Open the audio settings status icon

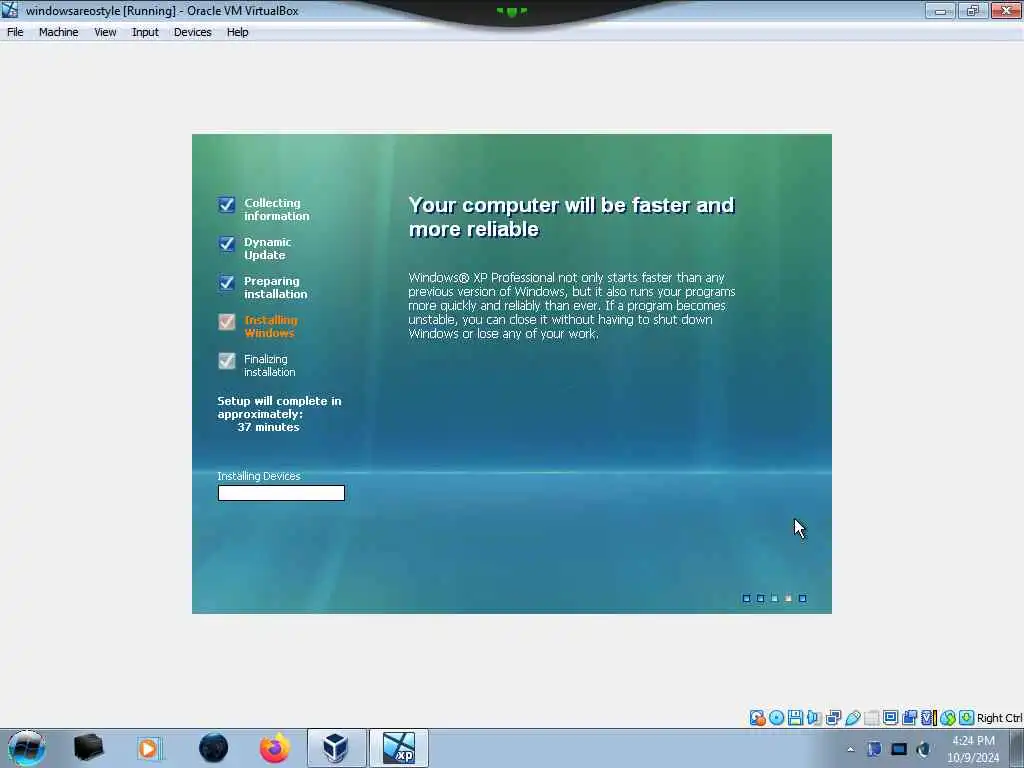pos(814,718)
